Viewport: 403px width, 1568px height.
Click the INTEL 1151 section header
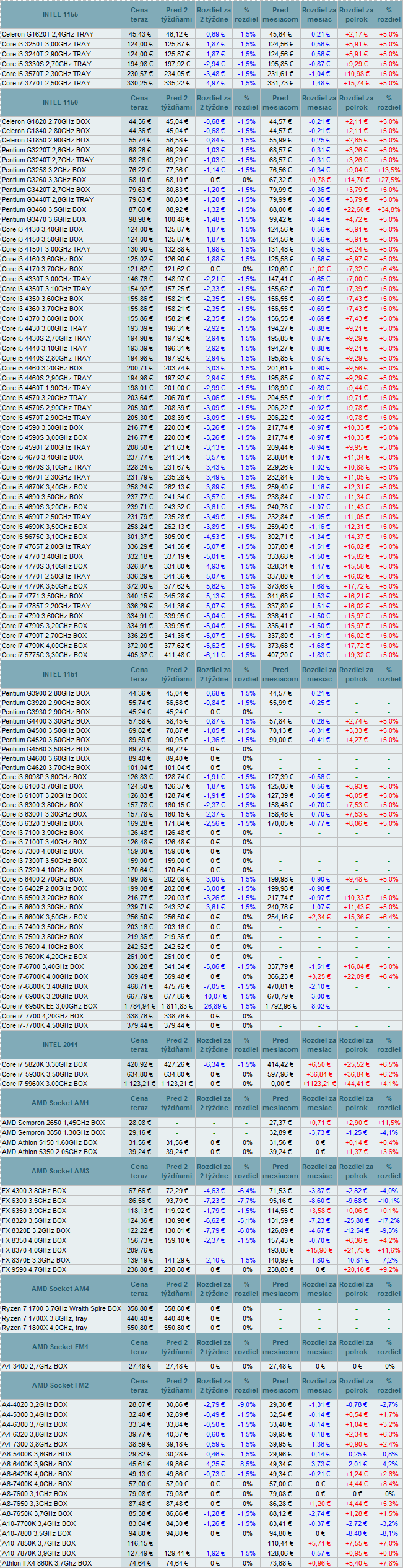point(61,674)
